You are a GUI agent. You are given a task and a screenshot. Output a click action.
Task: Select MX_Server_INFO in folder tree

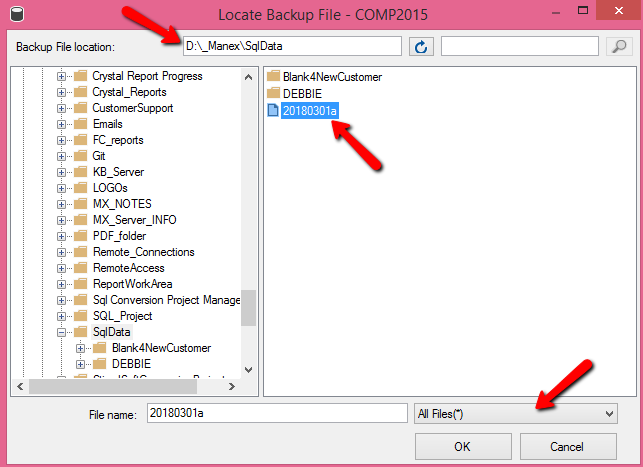click(135, 220)
